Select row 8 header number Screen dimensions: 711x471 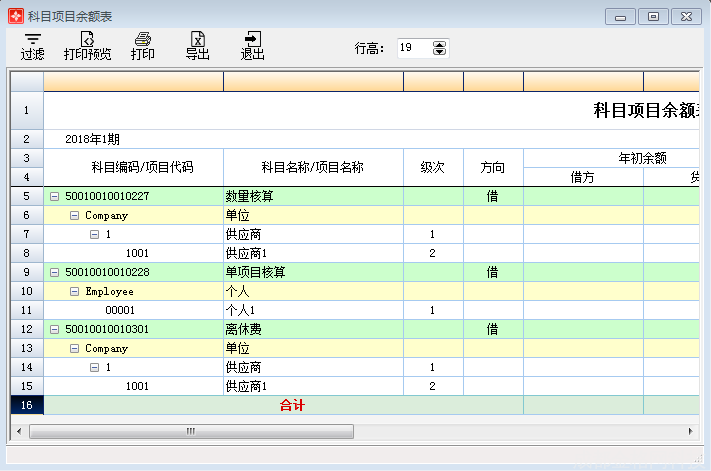pyautogui.click(x=26, y=253)
